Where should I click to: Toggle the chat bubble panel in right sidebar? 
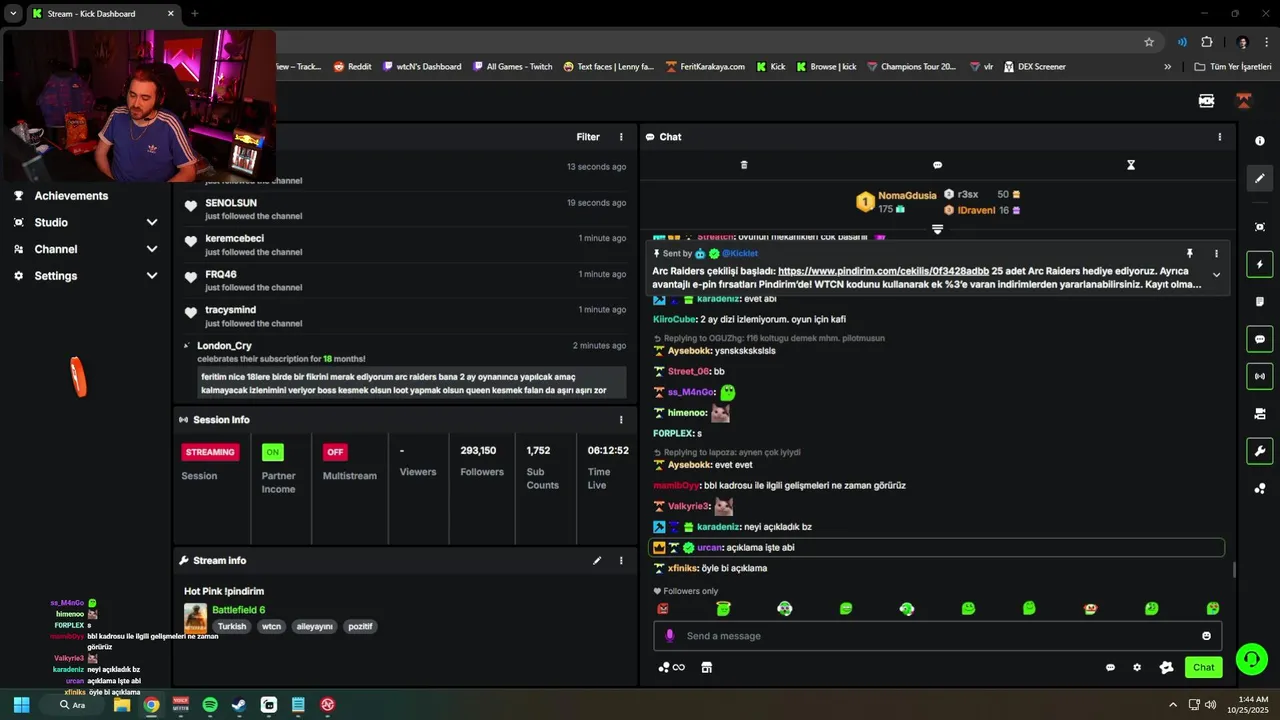(x=1259, y=339)
